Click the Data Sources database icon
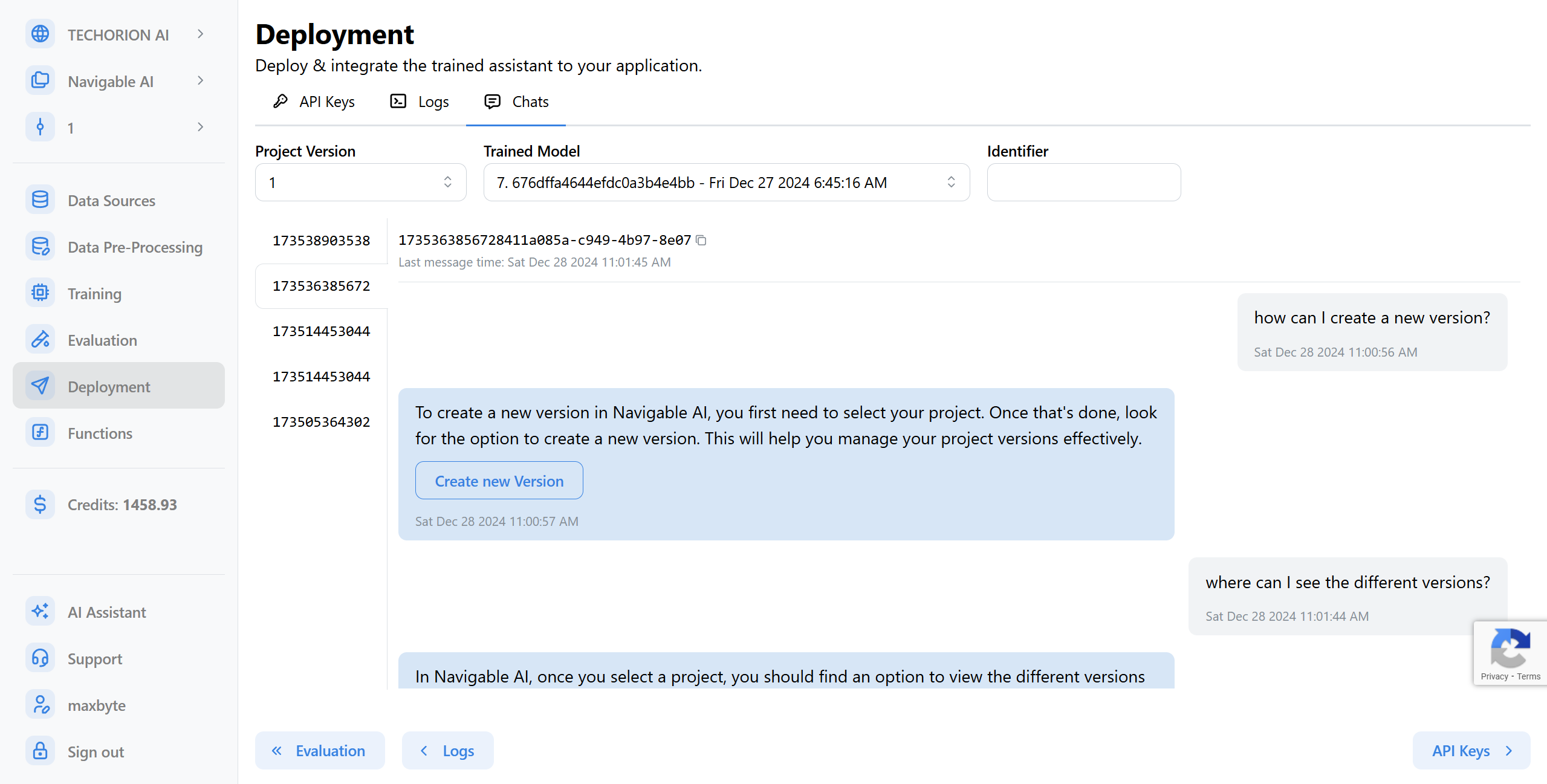Image resolution: width=1547 pixels, height=784 pixels. [x=40, y=200]
